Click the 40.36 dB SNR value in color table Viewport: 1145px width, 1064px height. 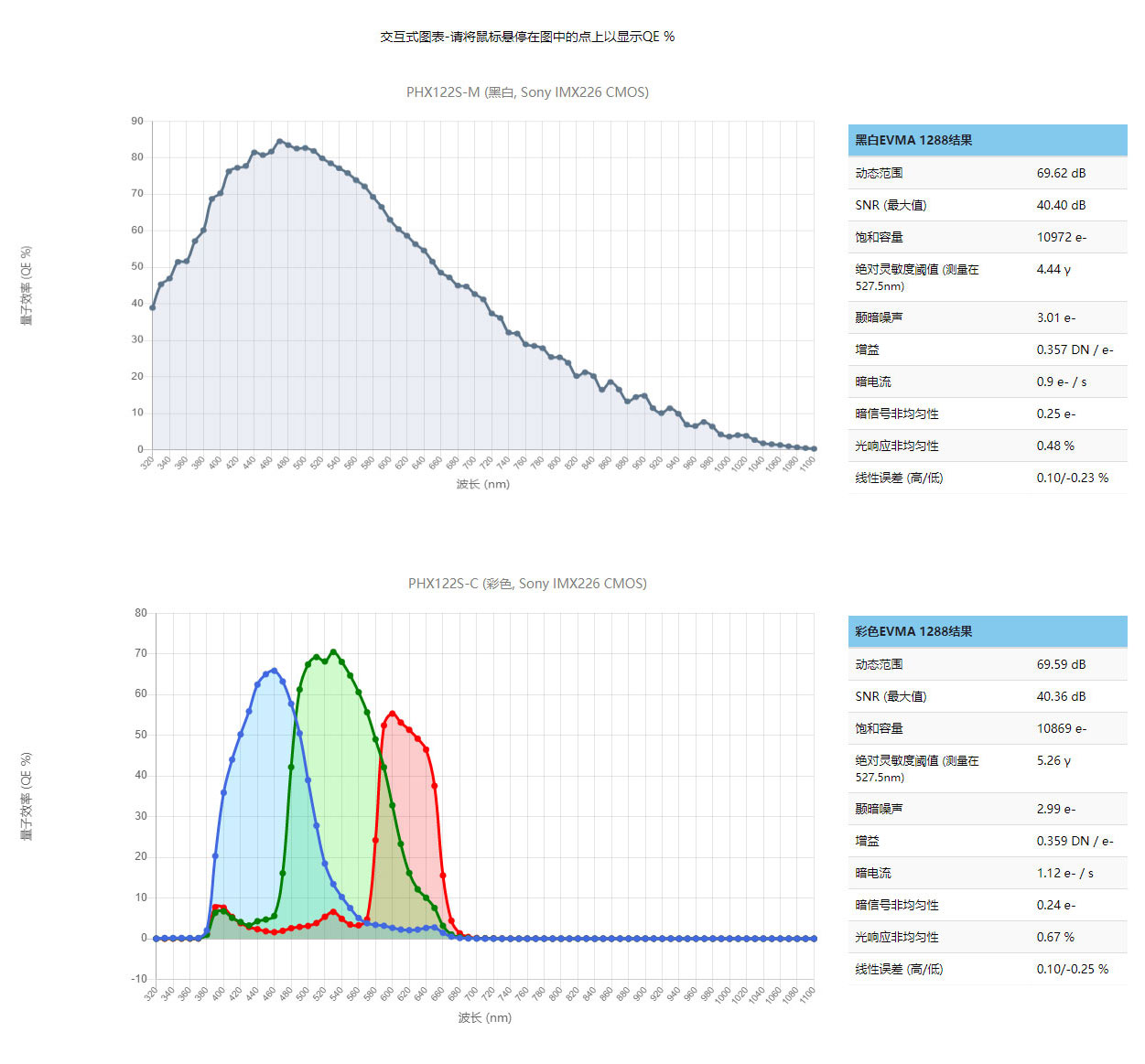click(1061, 696)
